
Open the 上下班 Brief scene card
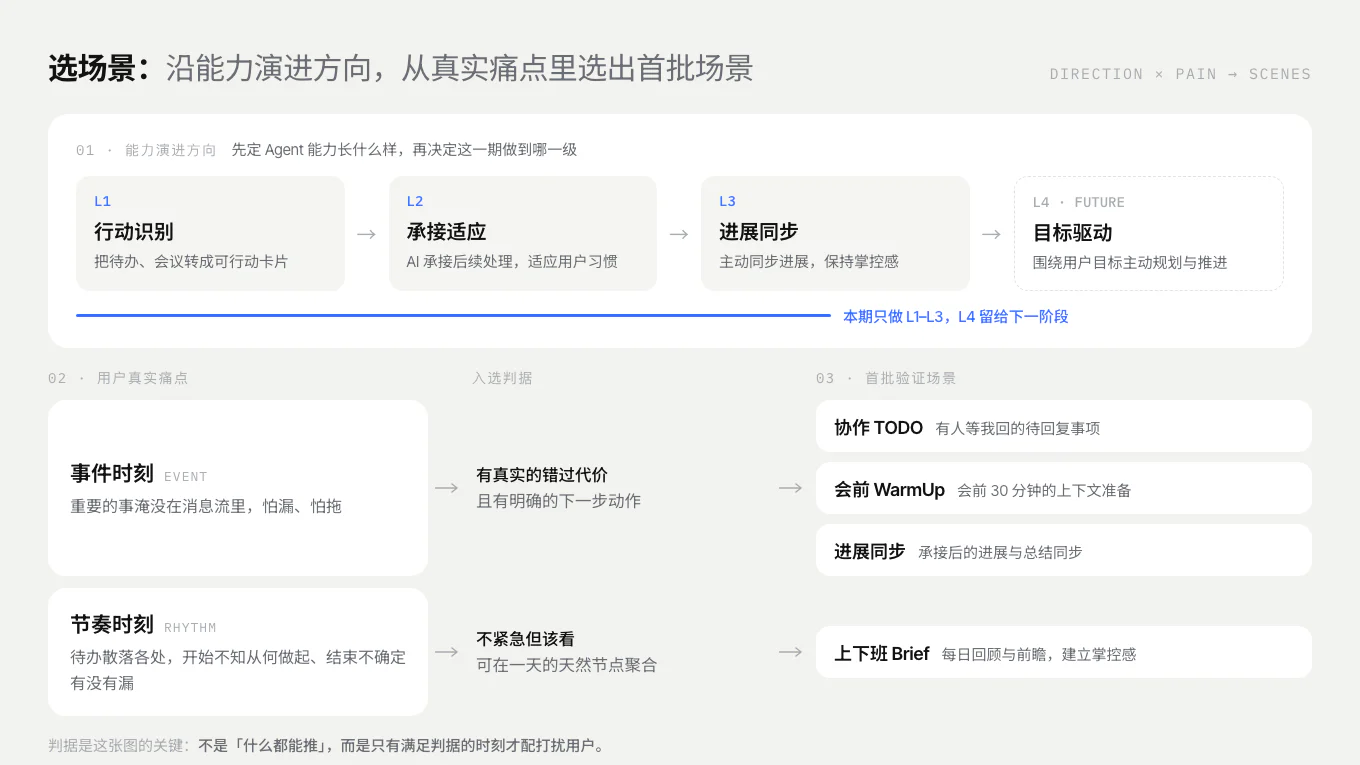pyautogui.click(x=1064, y=653)
